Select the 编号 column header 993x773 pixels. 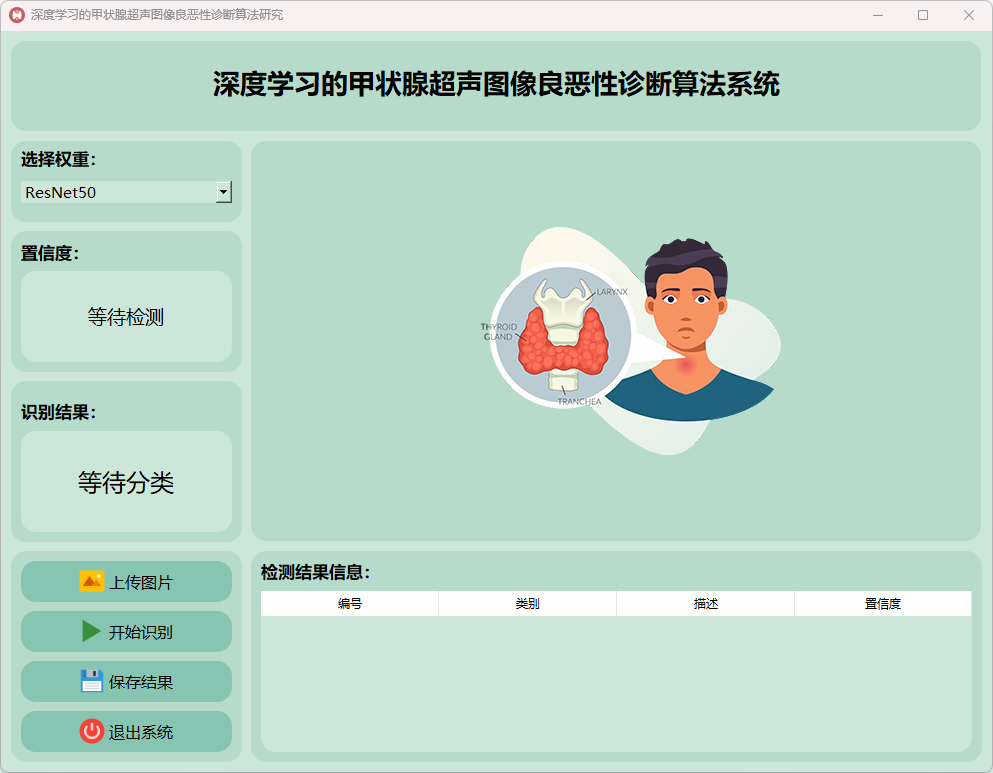coord(349,604)
